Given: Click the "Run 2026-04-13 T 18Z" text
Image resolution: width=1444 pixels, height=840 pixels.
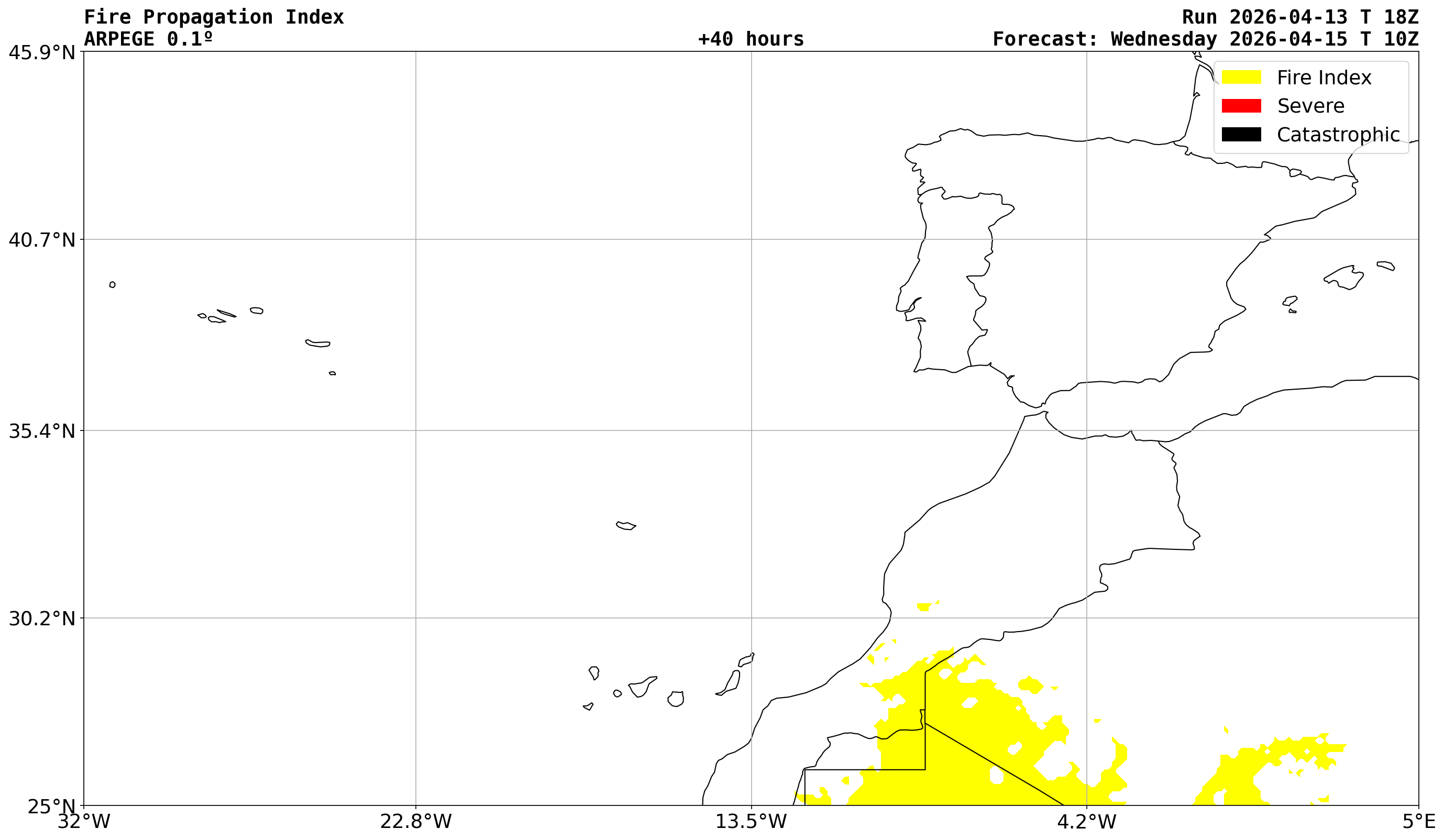Looking at the screenshot, I should click(1299, 17).
